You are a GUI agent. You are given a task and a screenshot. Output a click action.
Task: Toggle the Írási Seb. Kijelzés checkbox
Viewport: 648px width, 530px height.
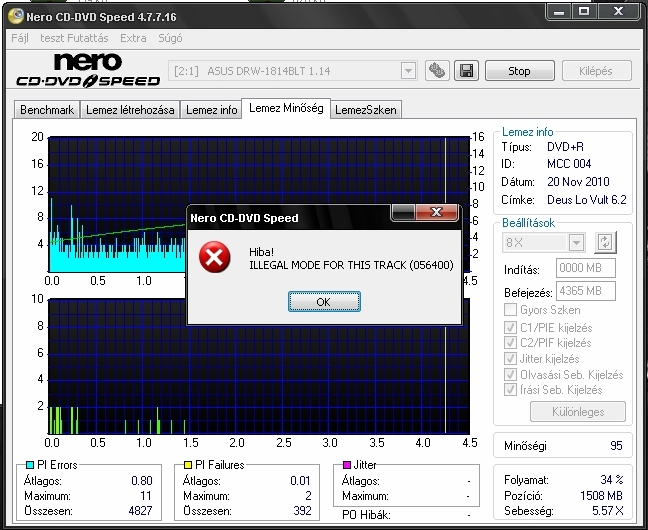click(510, 389)
